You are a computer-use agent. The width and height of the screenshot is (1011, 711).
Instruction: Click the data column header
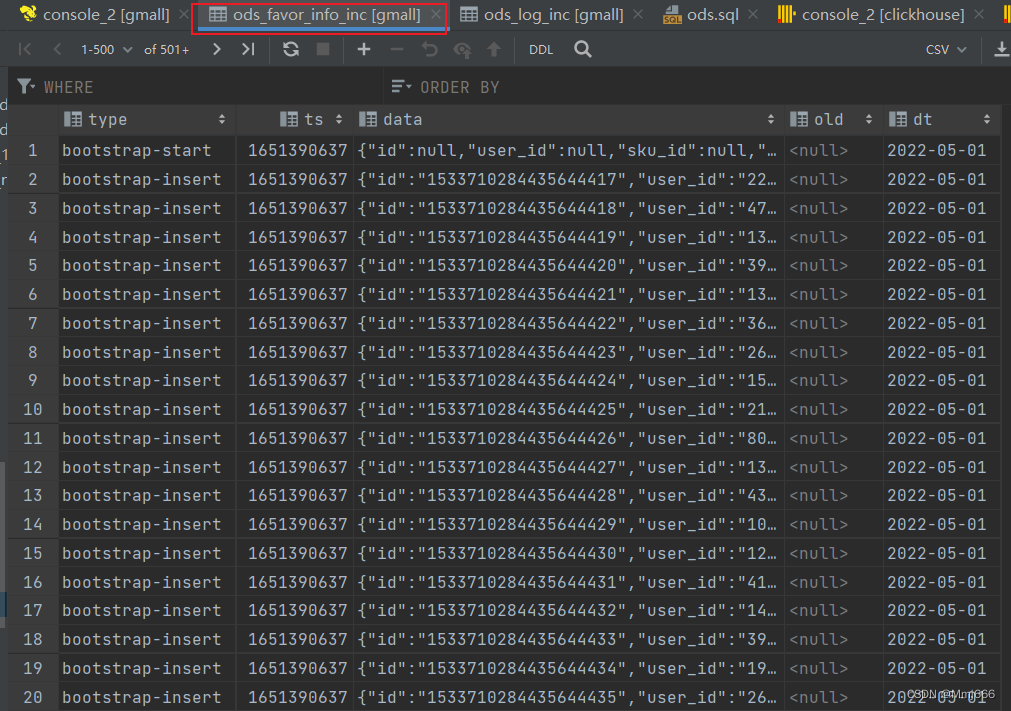402,119
